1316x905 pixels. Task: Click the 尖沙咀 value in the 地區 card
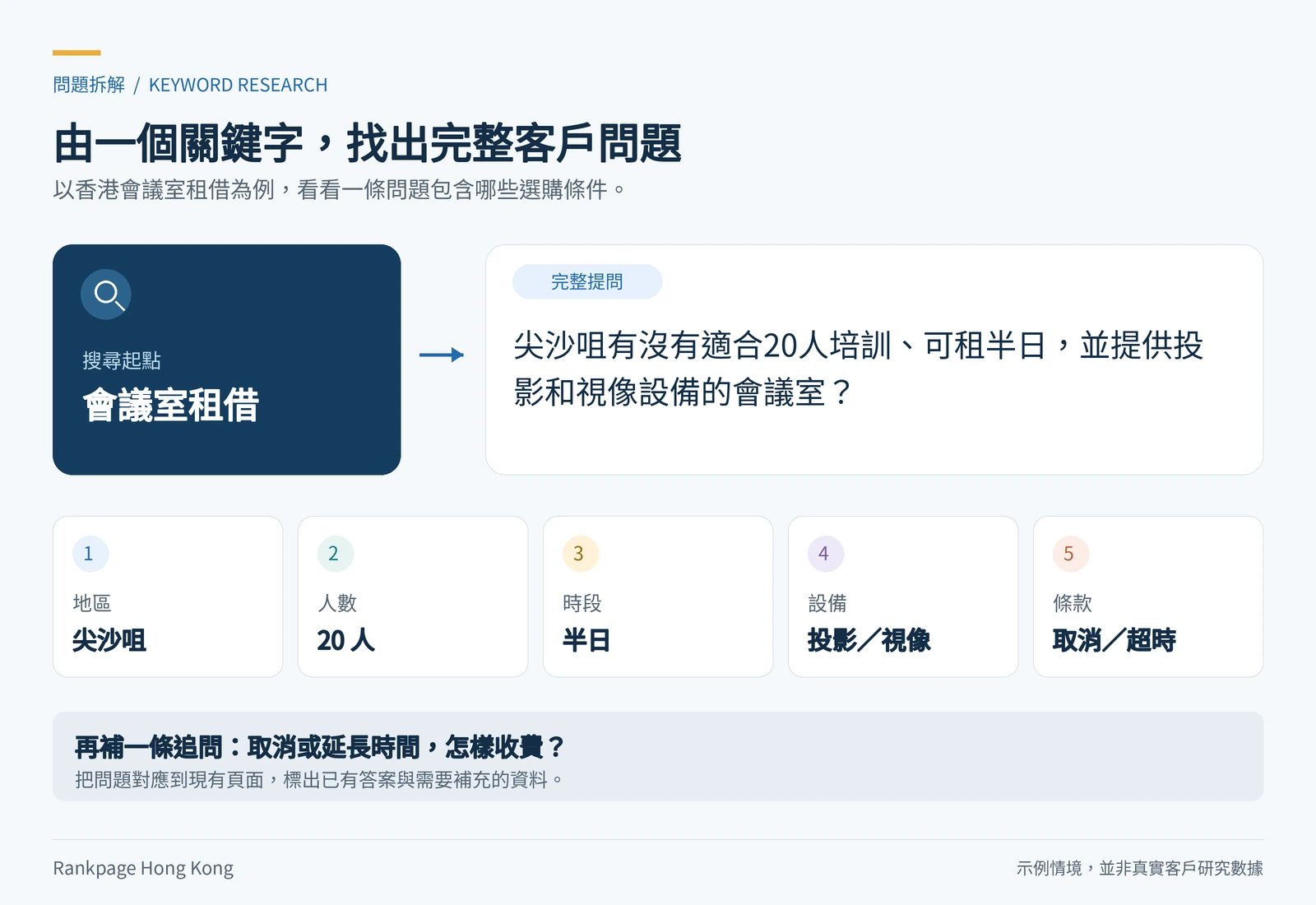click(x=109, y=640)
